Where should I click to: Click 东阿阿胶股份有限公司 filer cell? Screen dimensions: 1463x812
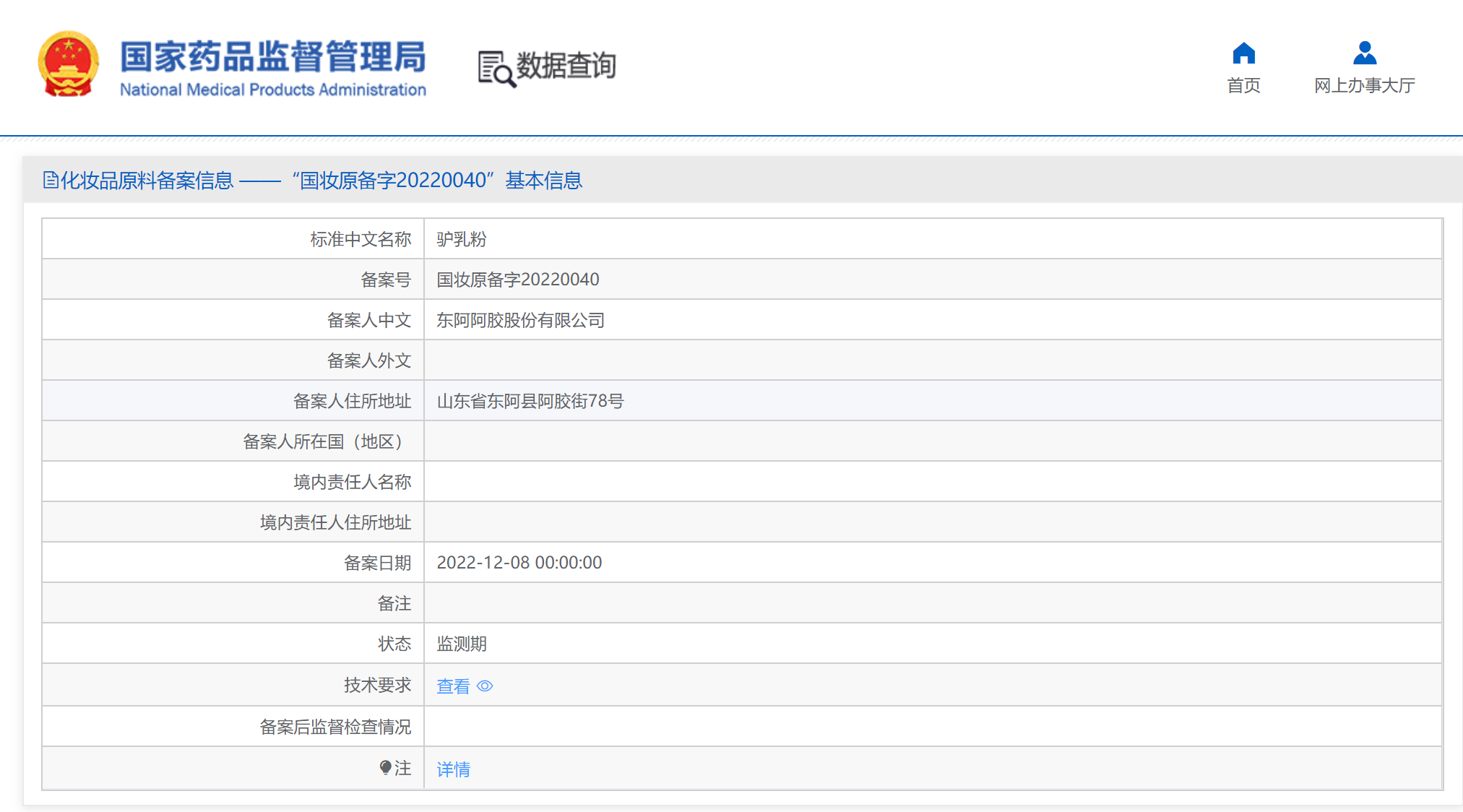(x=520, y=320)
